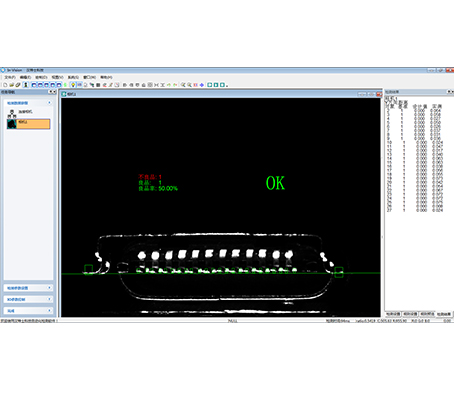Click the New document icon in toolbar
Image resolution: width=454 pixels, height=416 pixels.
tap(5, 85)
